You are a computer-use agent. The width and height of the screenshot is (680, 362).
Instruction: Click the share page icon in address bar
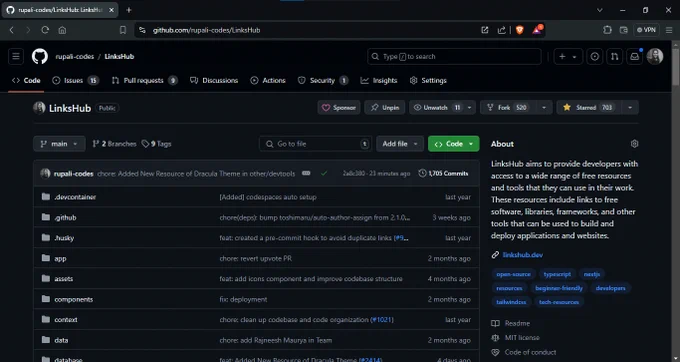coord(502,30)
